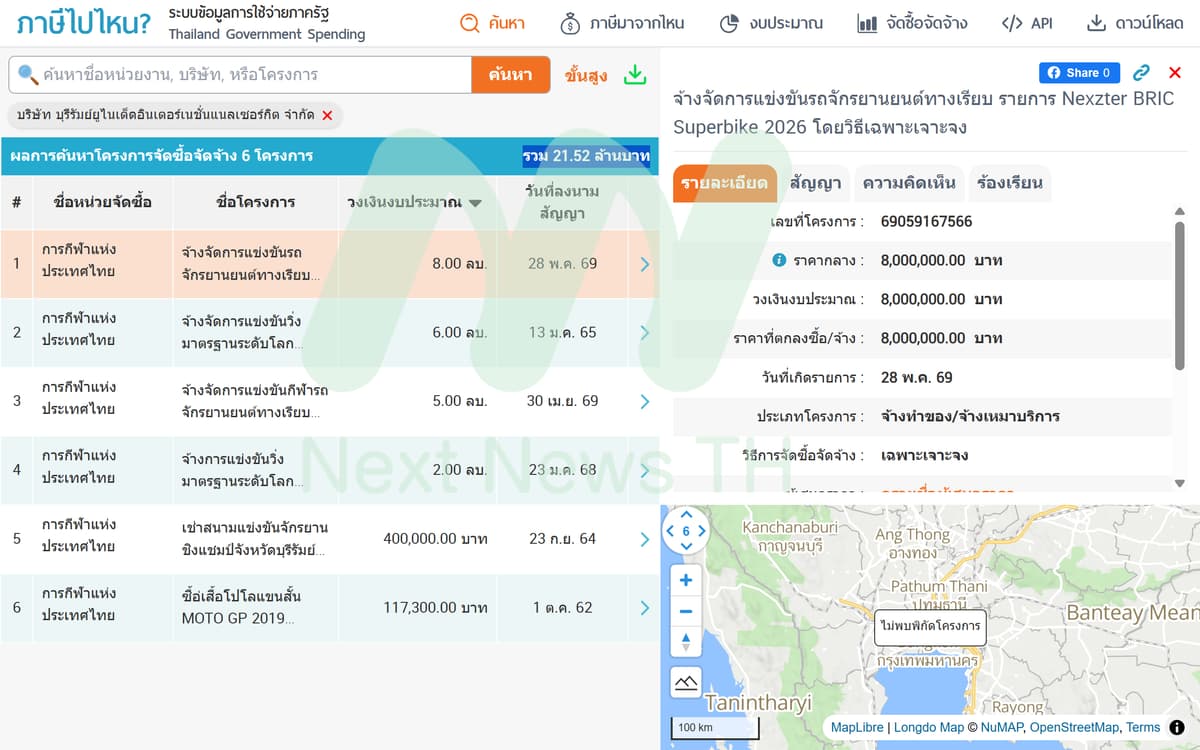Remove the บริษัท บุรีรัมย์ filter chip
Screen dimensions: 1200x750
(327, 116)
